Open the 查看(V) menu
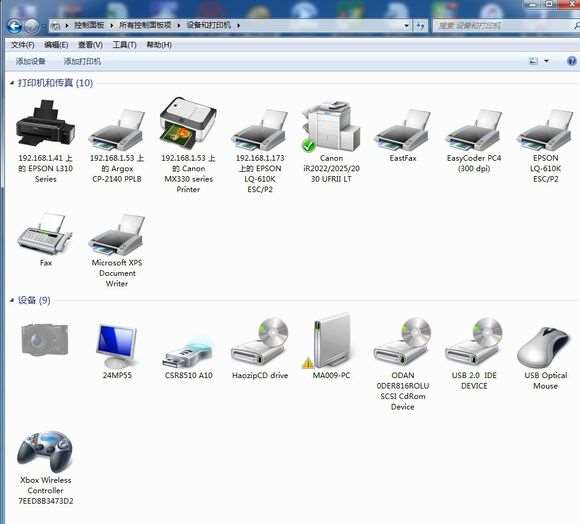 click(x=90, y=45)
